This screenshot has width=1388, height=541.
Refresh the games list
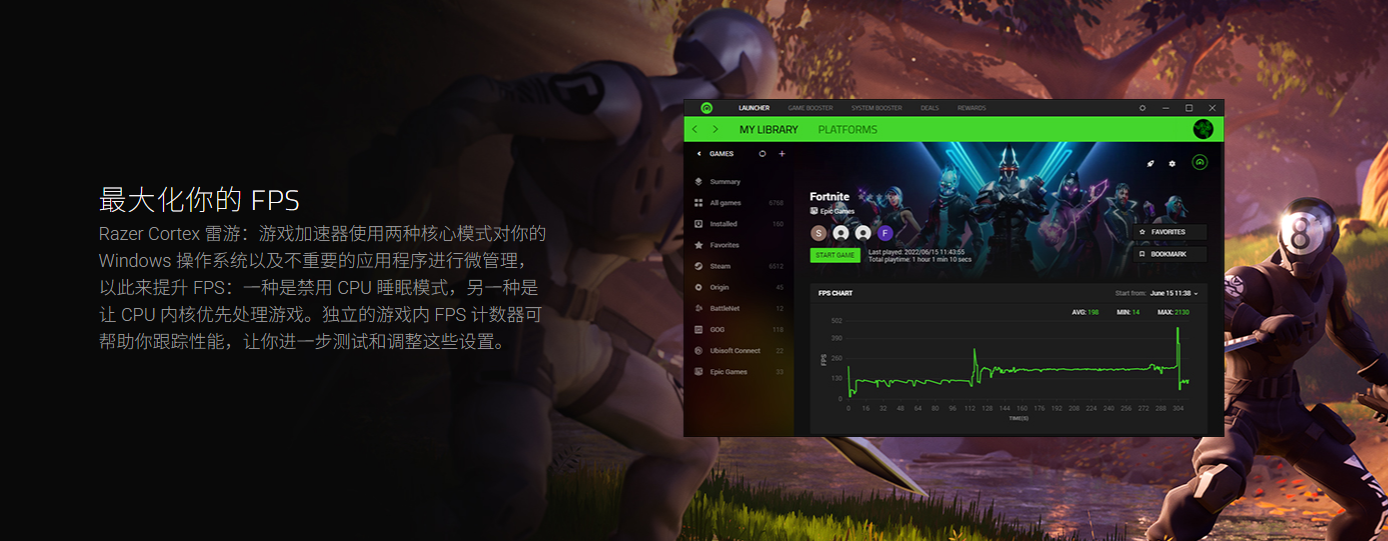(x=762, y=154)
